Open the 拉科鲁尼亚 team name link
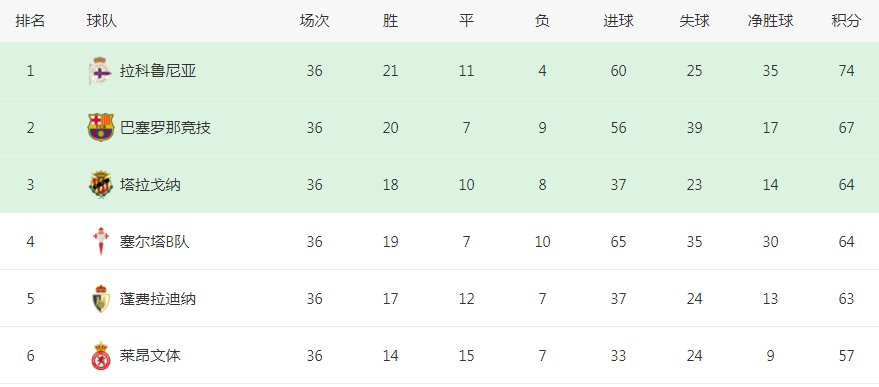The image size is (879, 387). coord(158,71)
